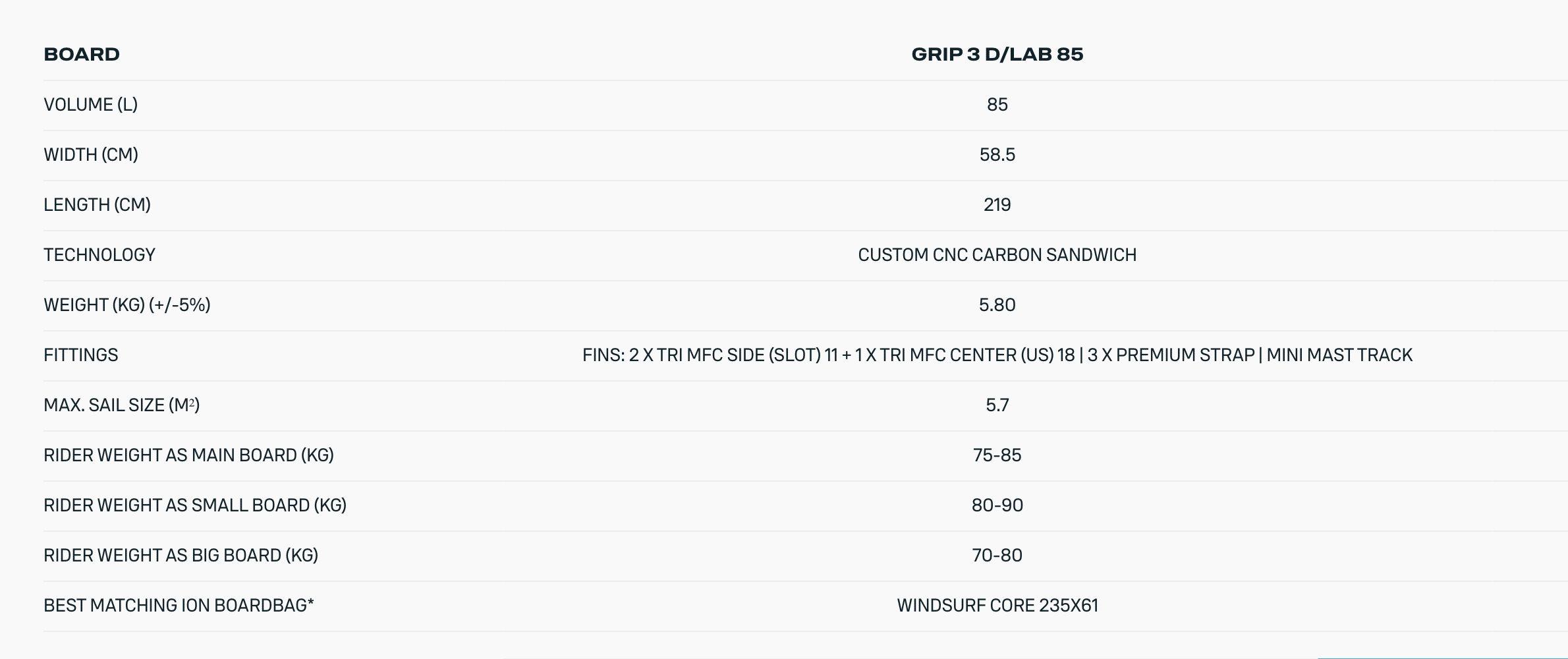Select the VOLUME (L) row label

tap(90, 105)
